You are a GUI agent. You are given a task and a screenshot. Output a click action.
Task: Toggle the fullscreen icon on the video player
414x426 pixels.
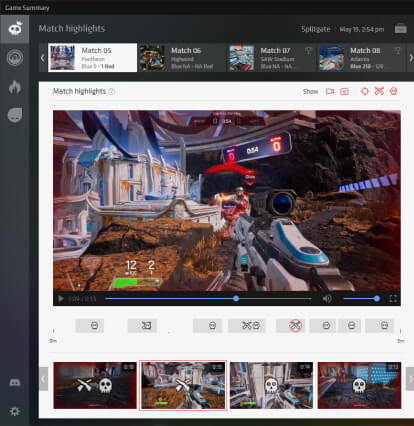[x=393, y=298]
